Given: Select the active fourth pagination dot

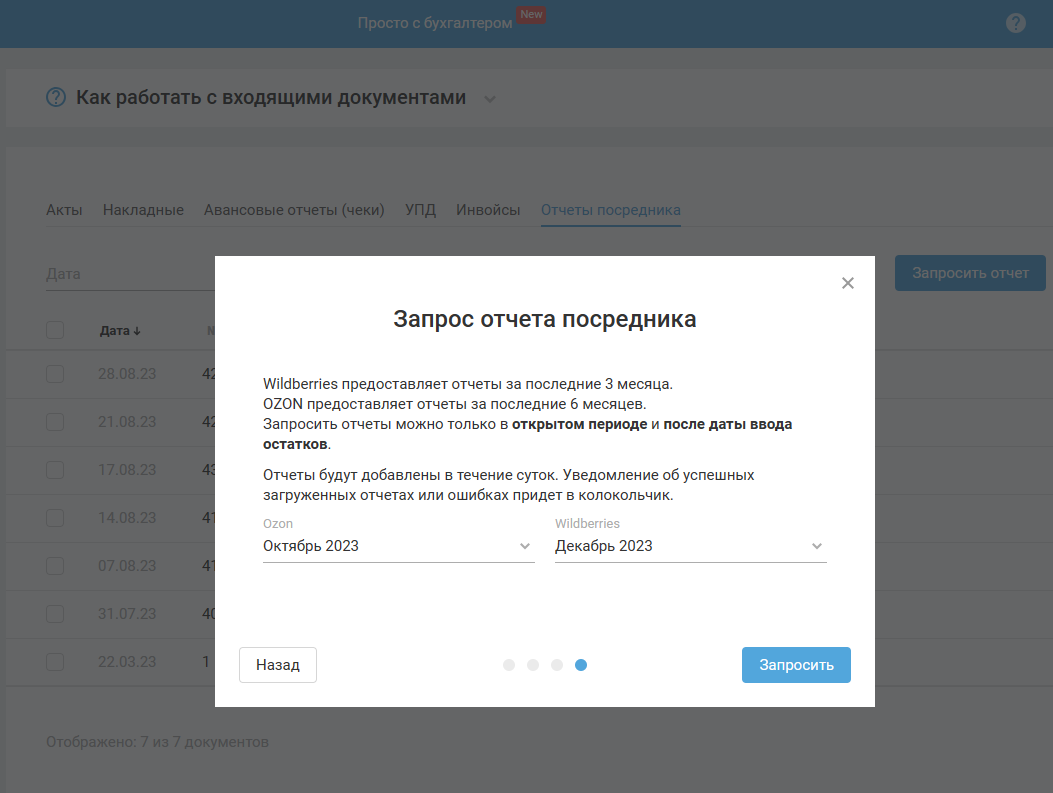Looking at the screenshot, I should pyautogui.click(x=581, y=665).
